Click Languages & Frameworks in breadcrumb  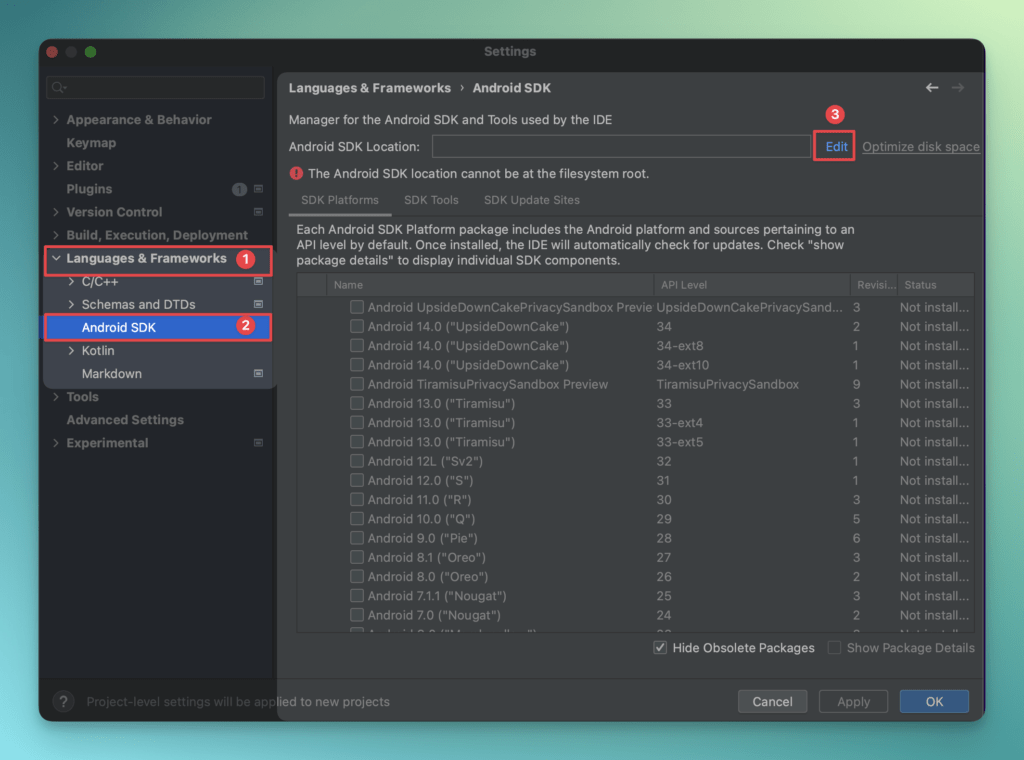click(370, 87)
